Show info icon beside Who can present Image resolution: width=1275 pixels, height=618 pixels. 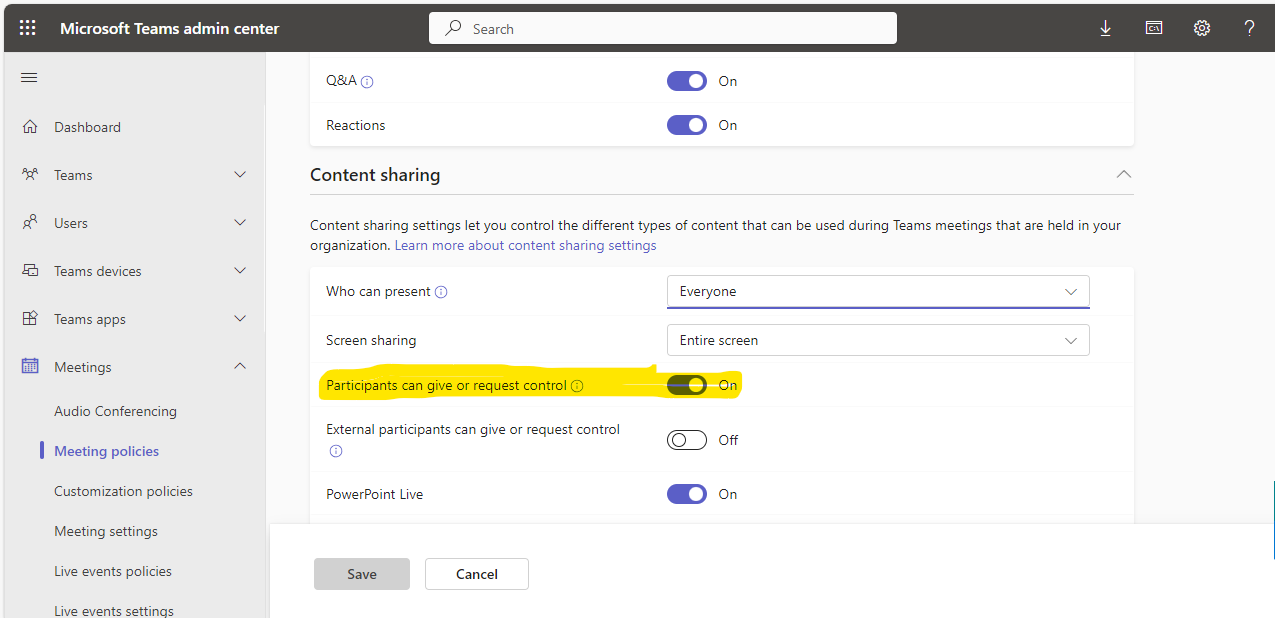(441, 292)
